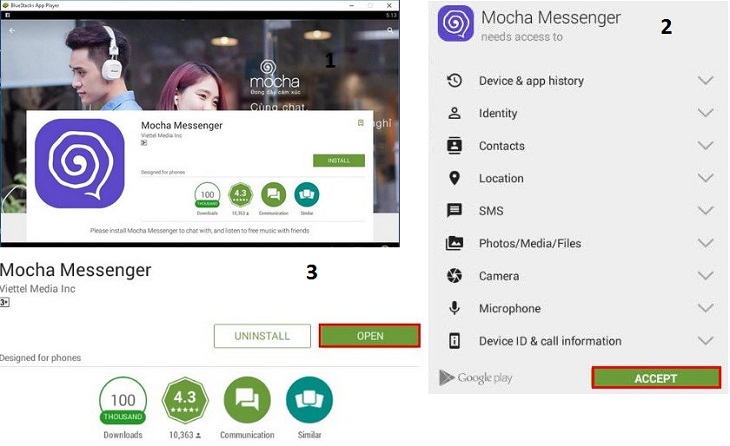Screen dimensions: 730x446
Task: Click the 3+ content rating badge
Action: 4,302
